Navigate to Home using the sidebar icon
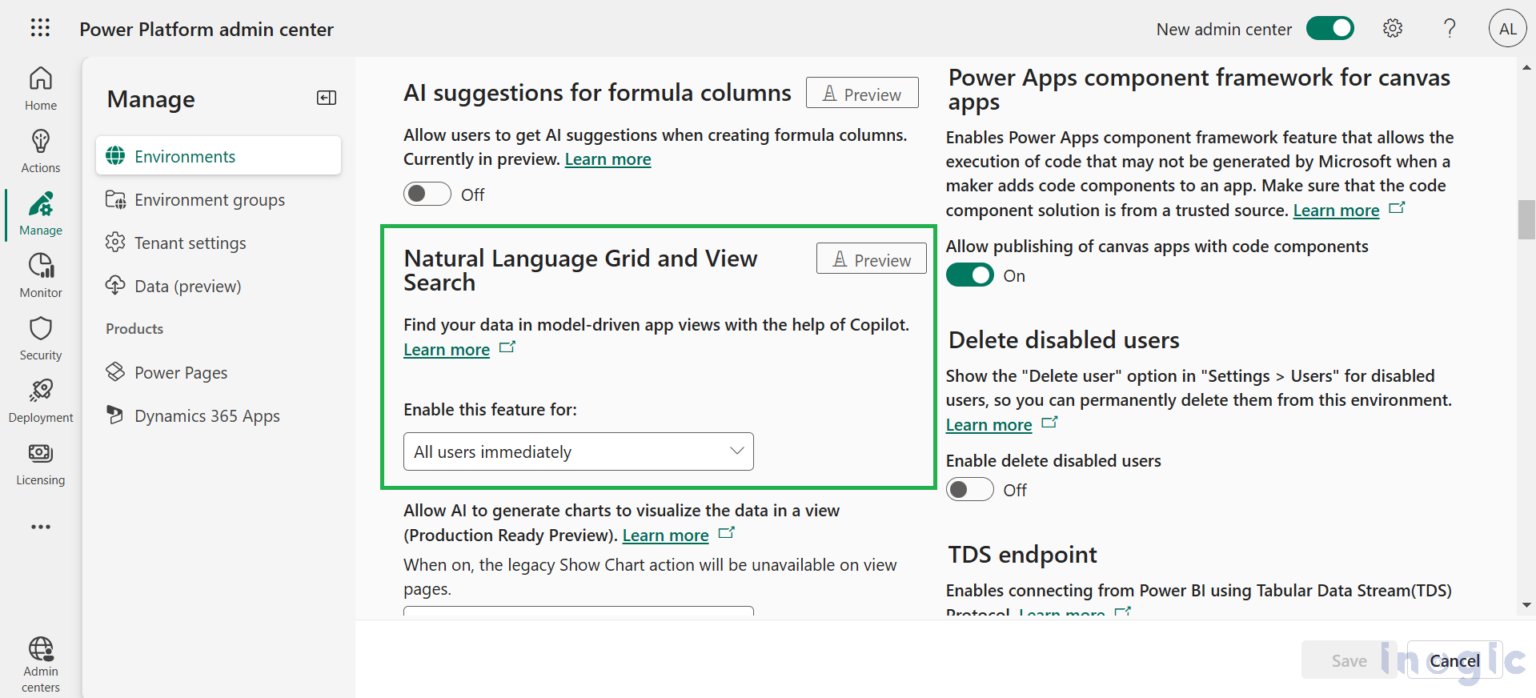This screenshot has height=698, width=1536. pyautogui.click(x=40, y=87)
